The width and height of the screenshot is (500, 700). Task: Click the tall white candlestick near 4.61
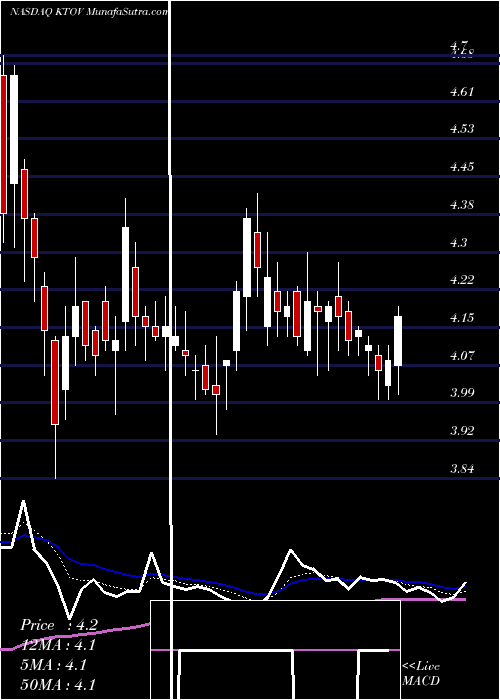pos(14,129)
